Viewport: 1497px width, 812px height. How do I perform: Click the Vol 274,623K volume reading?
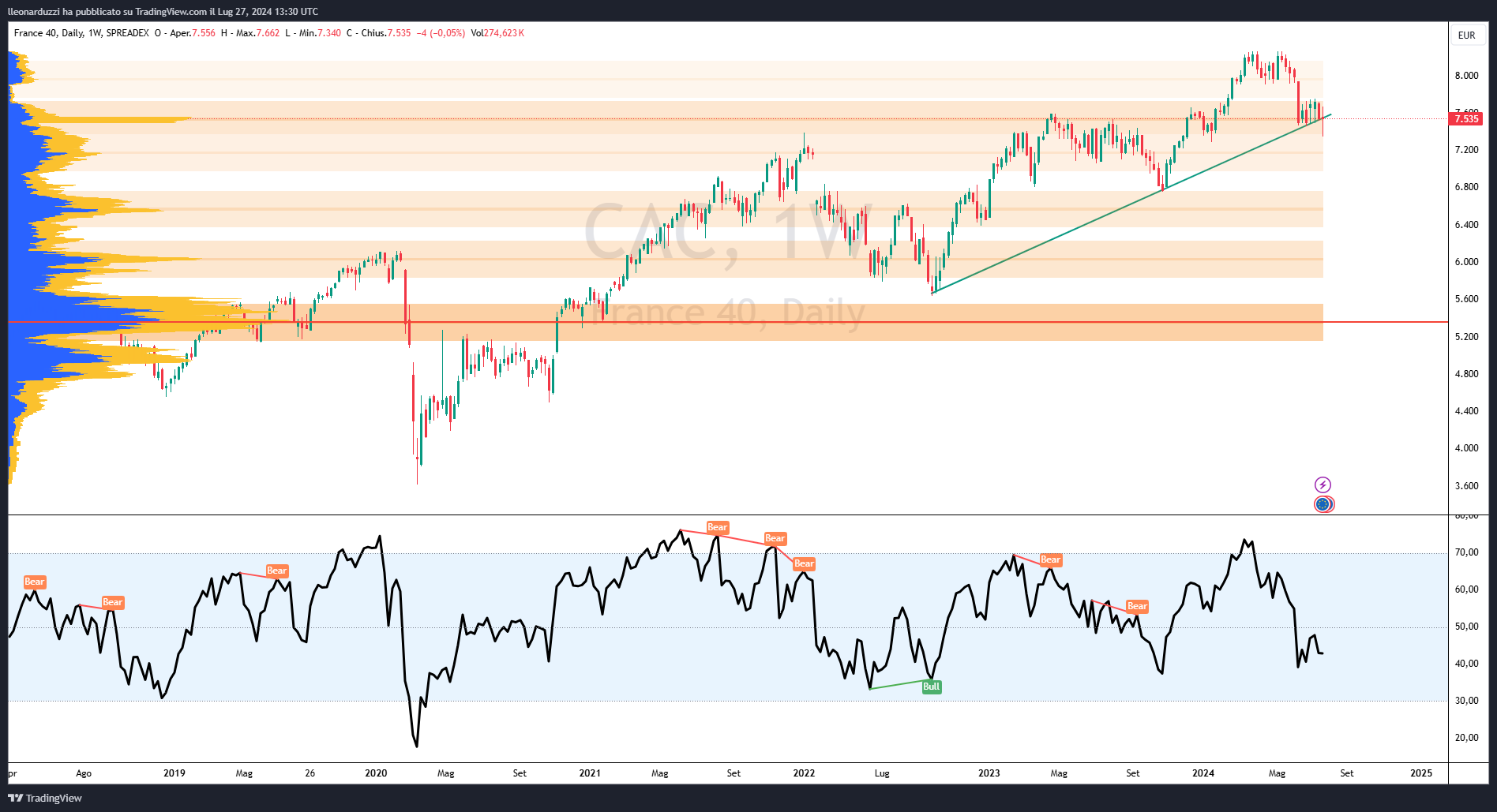[497, 33]
